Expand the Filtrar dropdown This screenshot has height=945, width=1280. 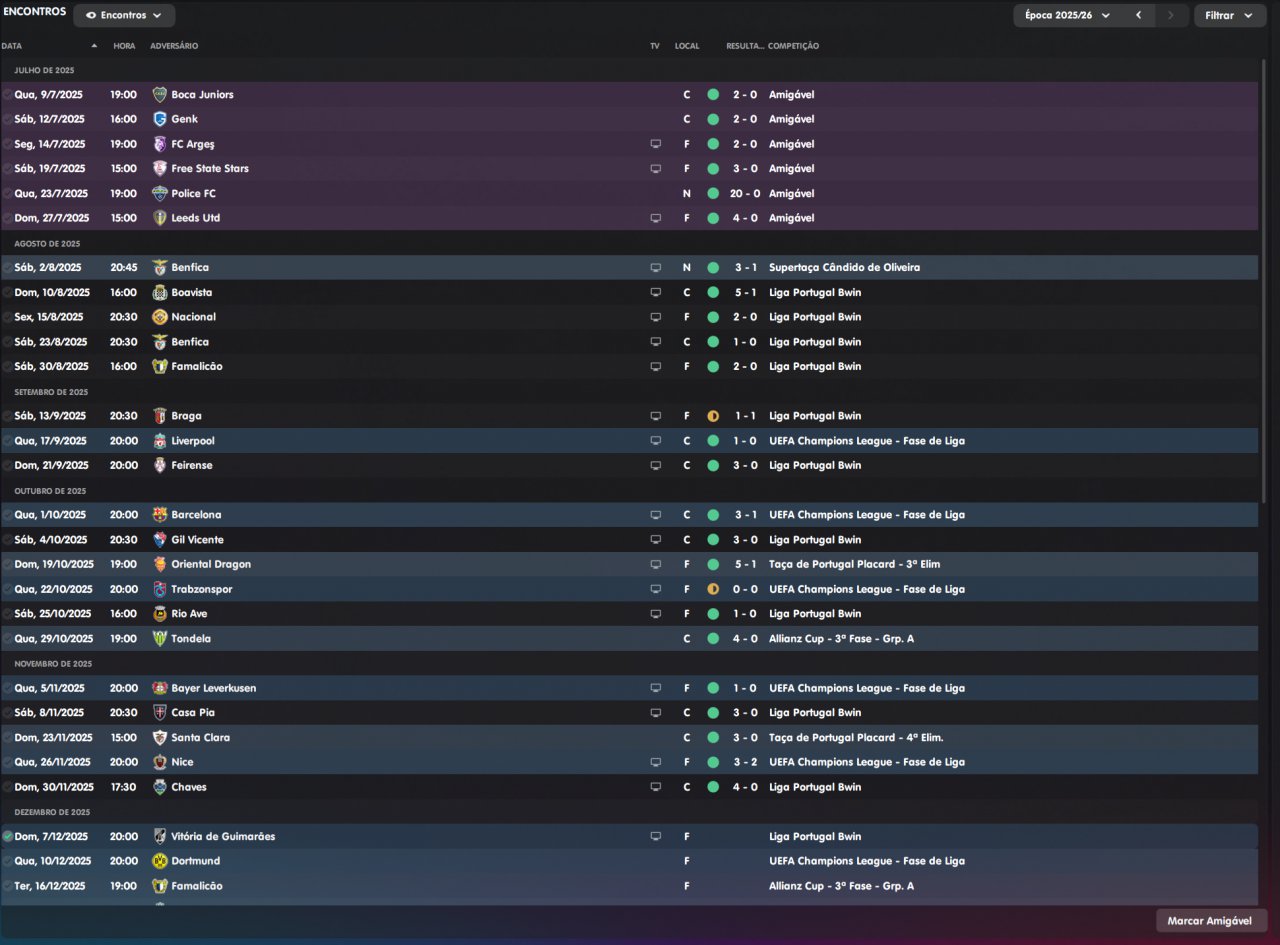(x=1229, y=15)
